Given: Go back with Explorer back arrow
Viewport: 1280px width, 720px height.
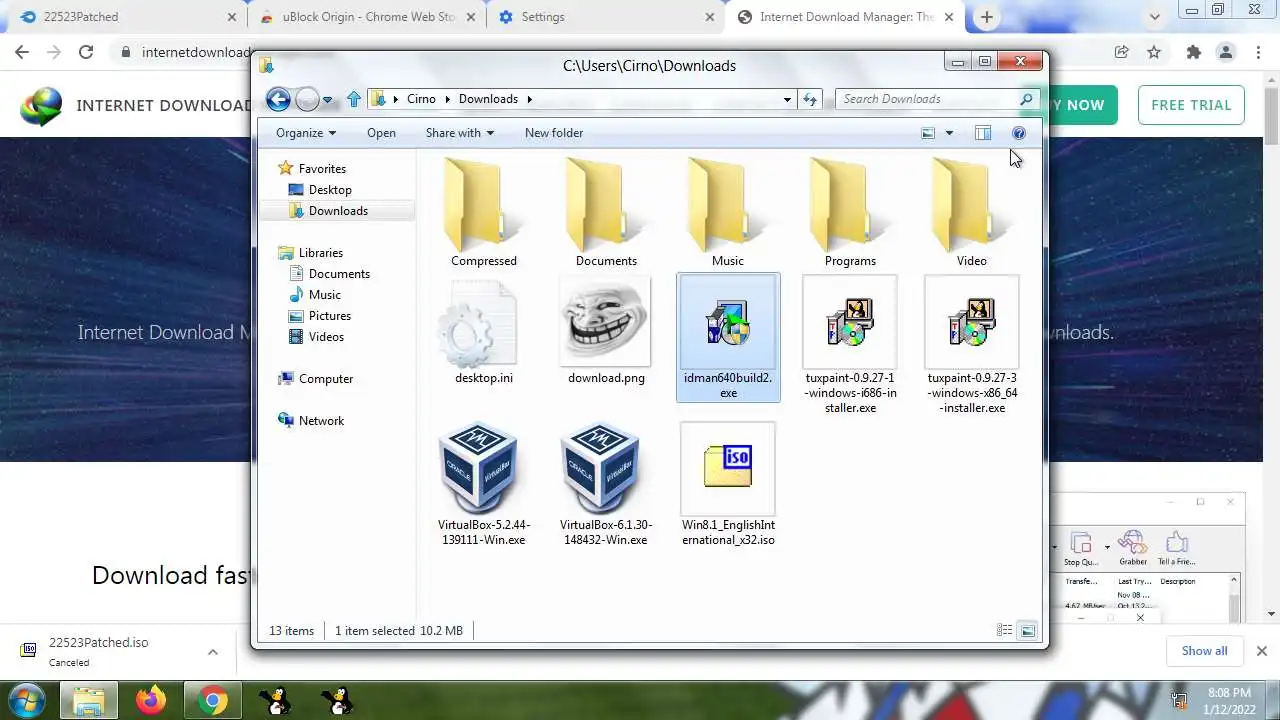Looking at the screenshot, I should click(278, 99).
